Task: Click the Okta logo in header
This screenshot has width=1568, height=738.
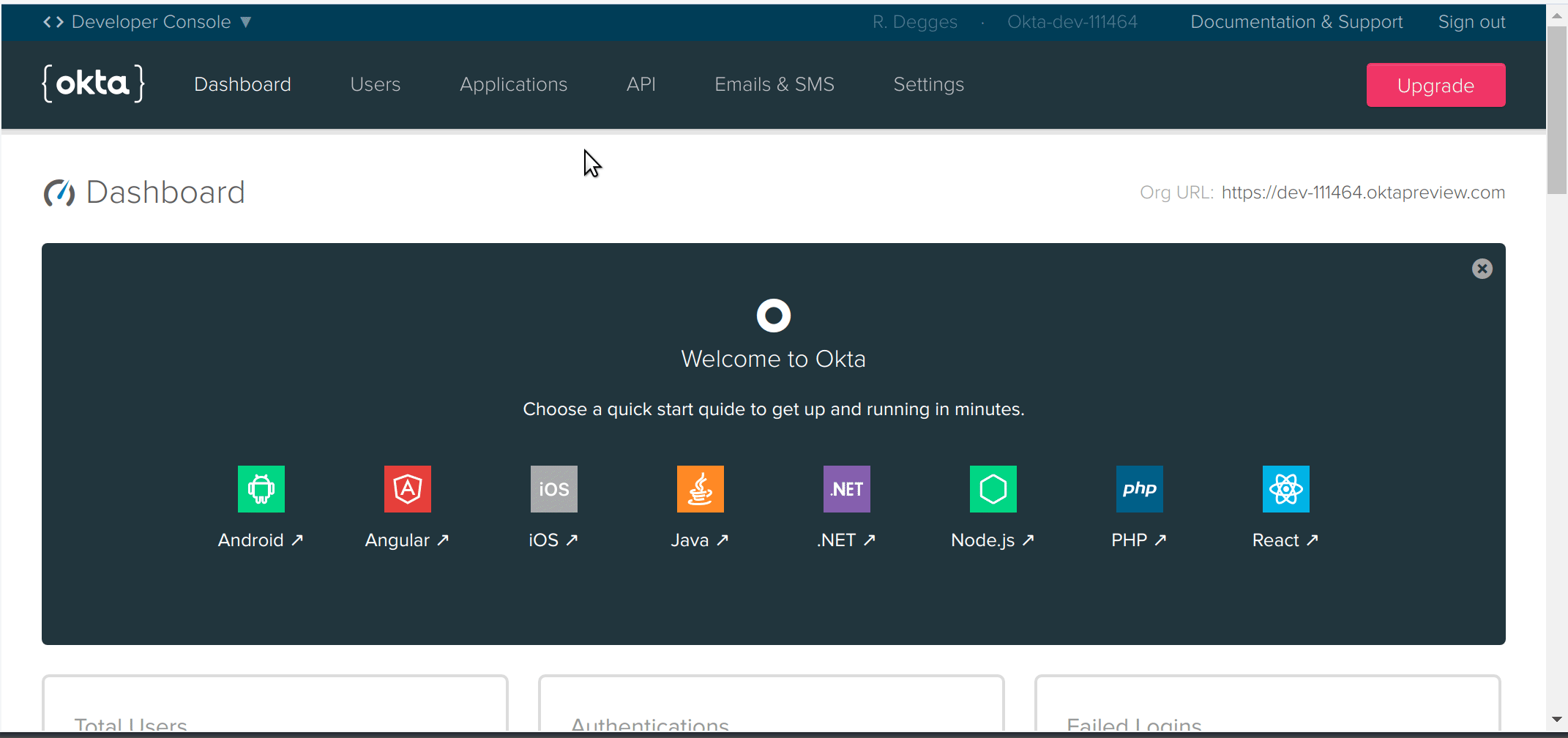Action: click(94, 83)
